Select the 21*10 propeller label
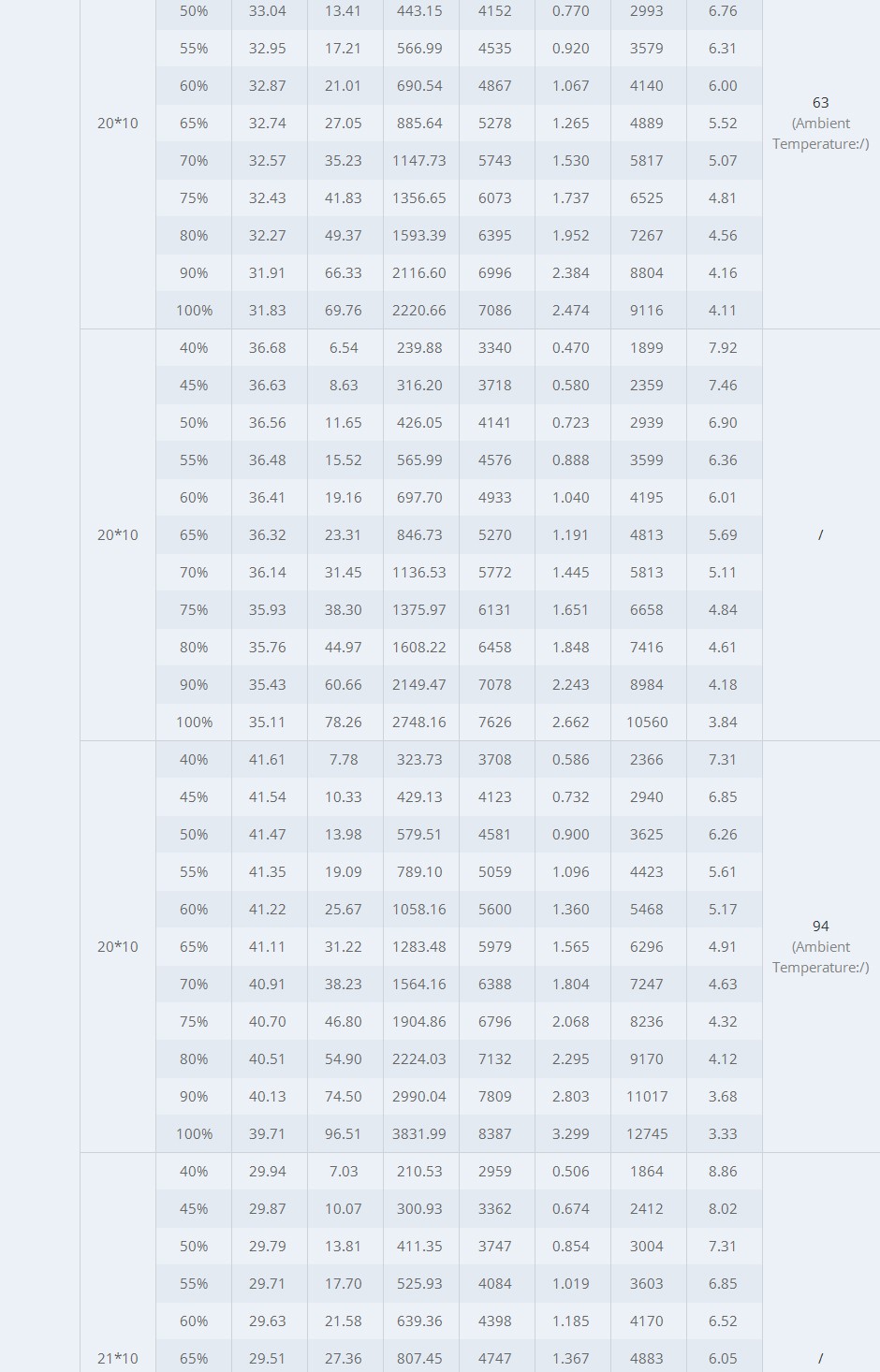The height and width of the screenshot is (1372, 880). coord(118,1358)
